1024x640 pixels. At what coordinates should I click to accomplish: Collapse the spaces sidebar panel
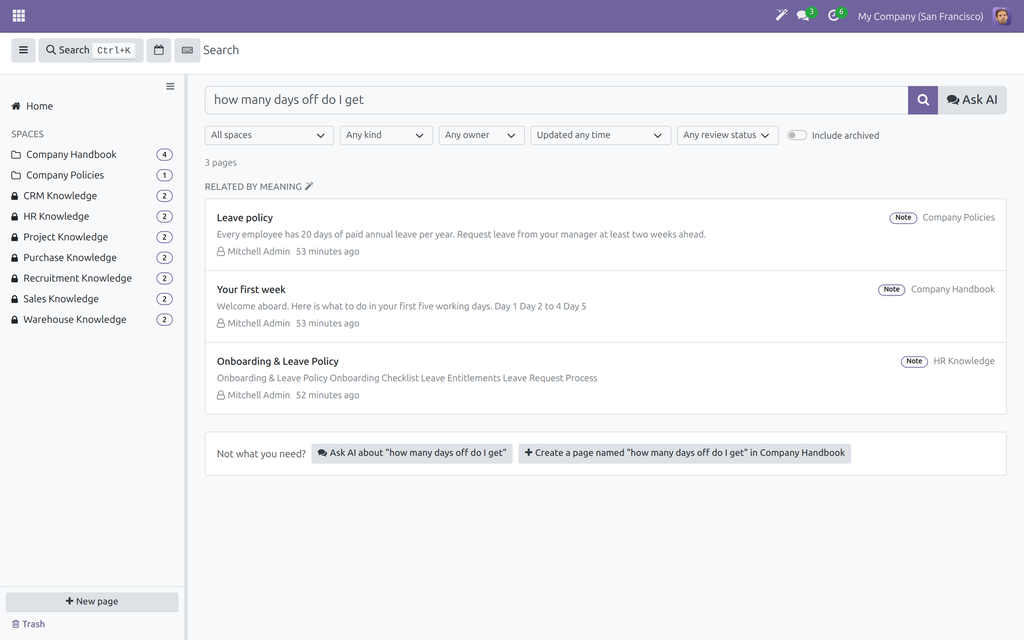tap(170, 86)
